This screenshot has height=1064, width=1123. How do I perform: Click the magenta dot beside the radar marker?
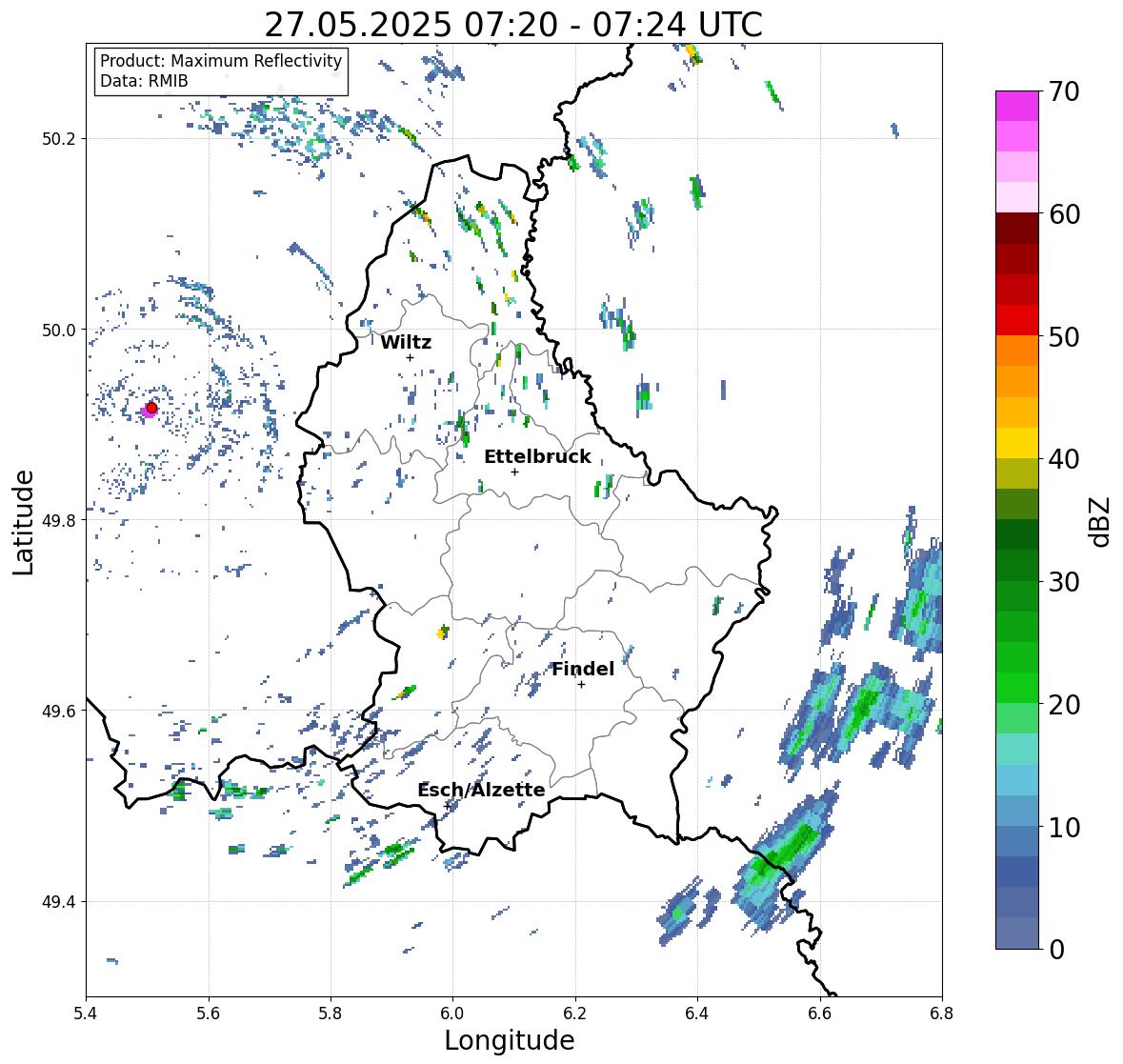coord(146,411)
